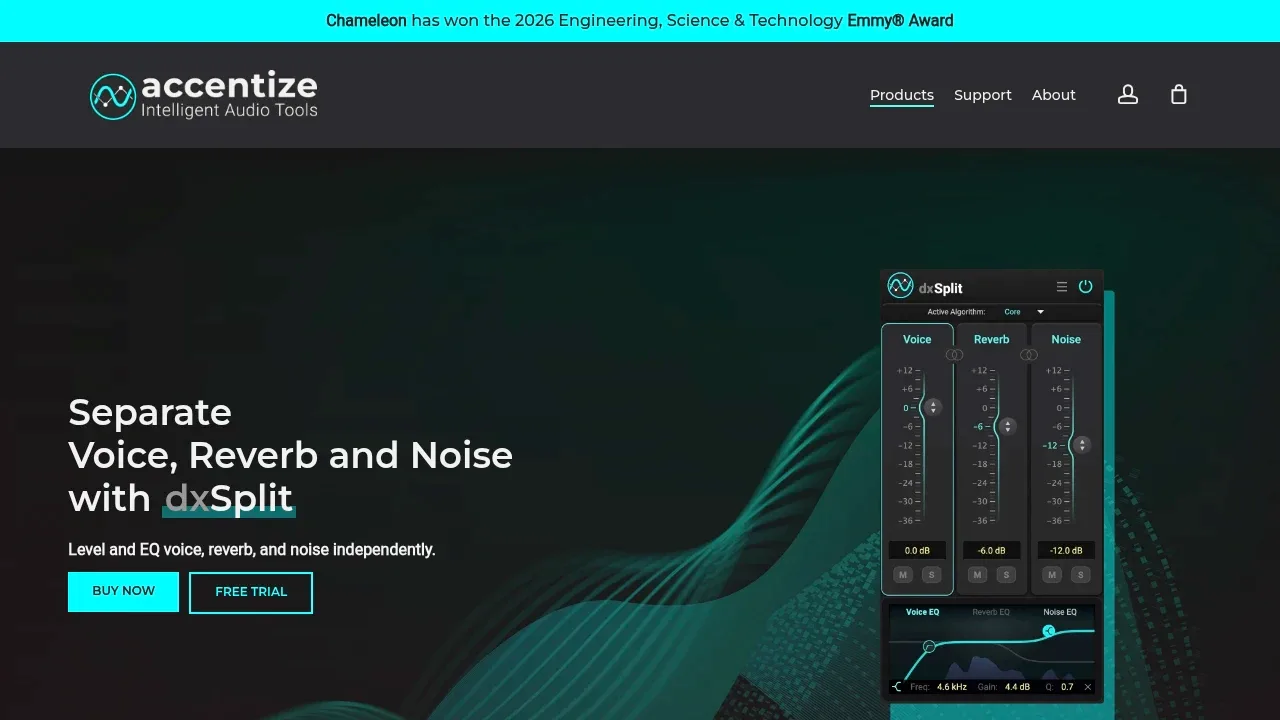Open the shopping bag cart icon
The width and height of the screenshot is (1280, 720).
tap(1179, 95)
